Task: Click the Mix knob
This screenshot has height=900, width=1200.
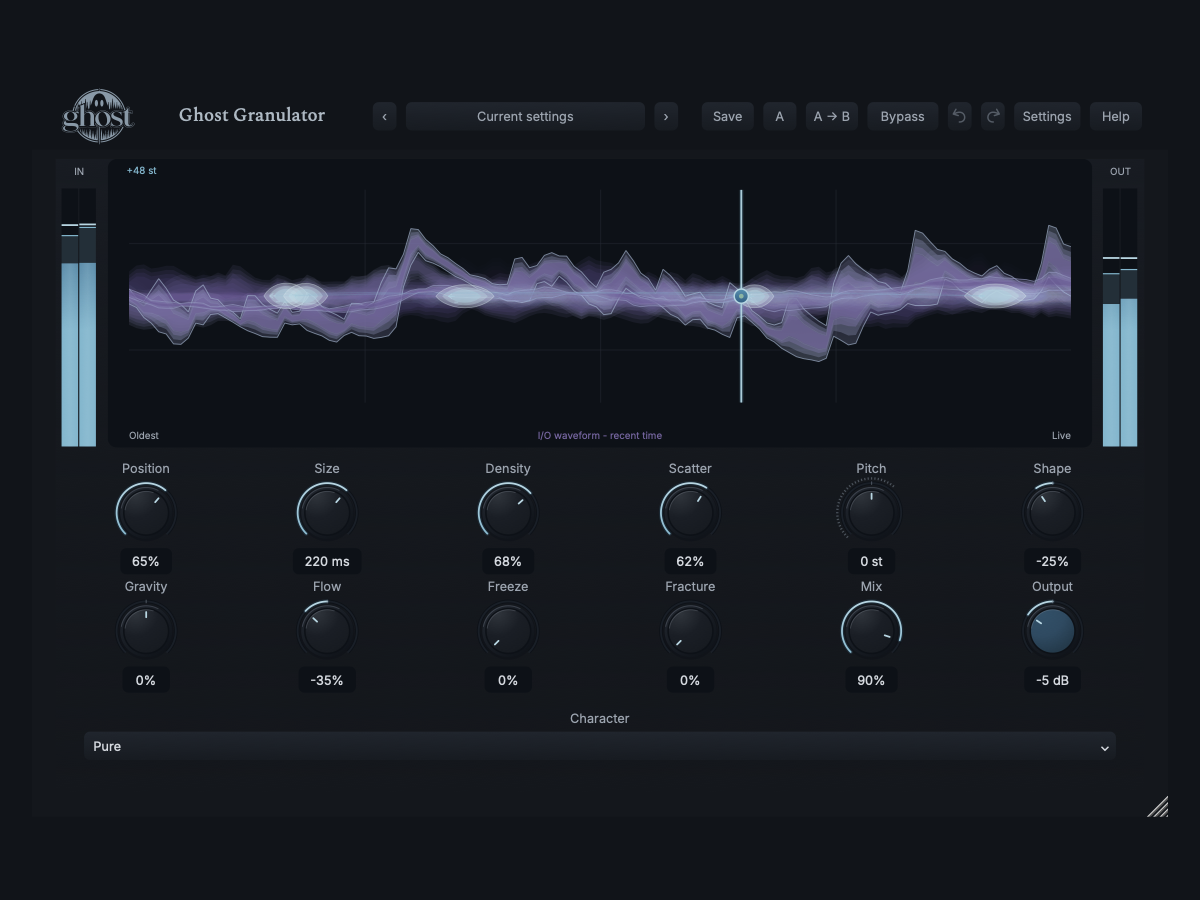Action: pos(871,632)
